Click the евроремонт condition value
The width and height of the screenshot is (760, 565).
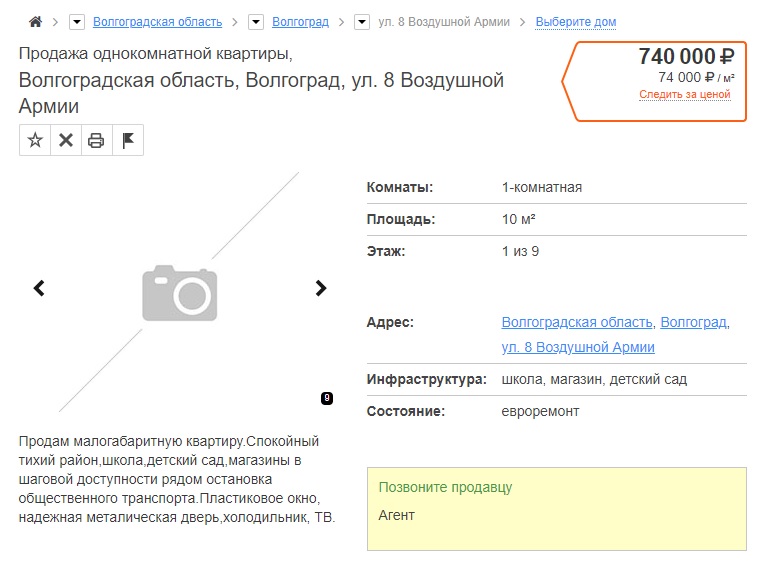(540, 411)
